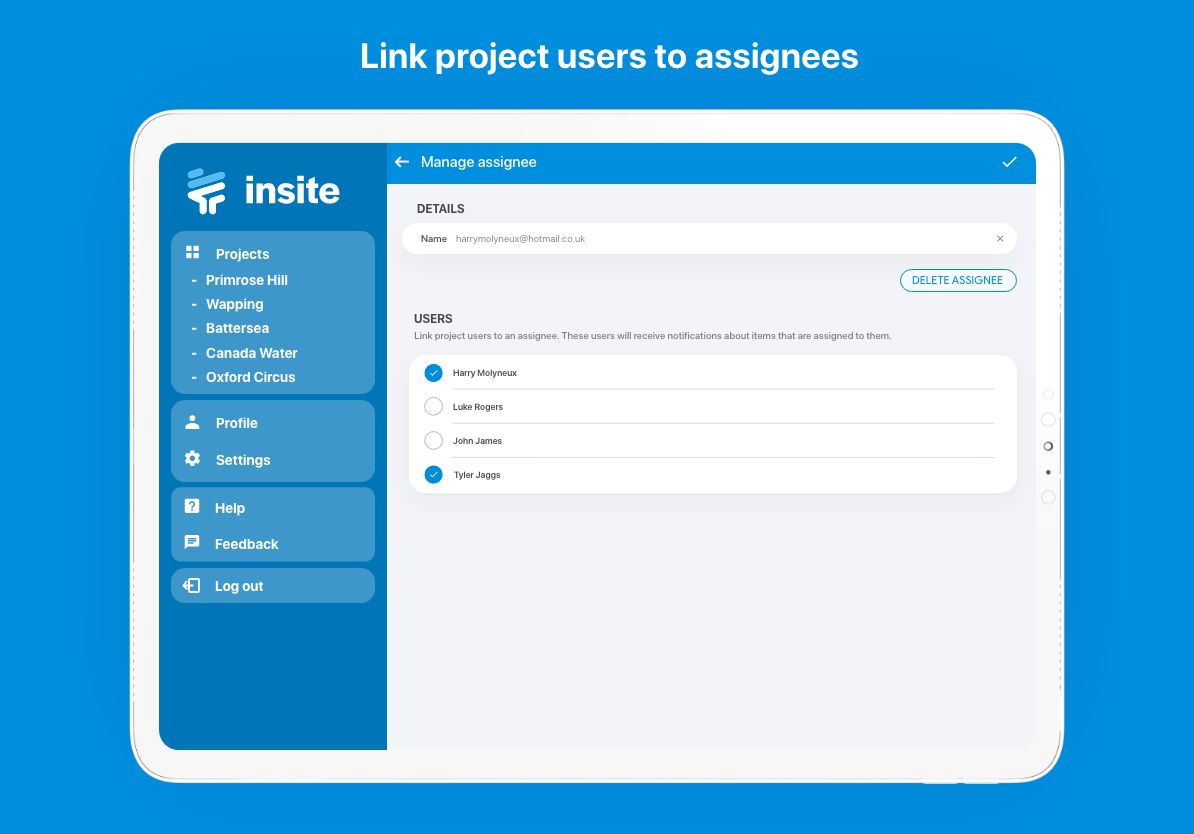The image size is (1194, 834).
Task: Click the DELETE ASSIGNEE button
Action: tap(957, 280)
